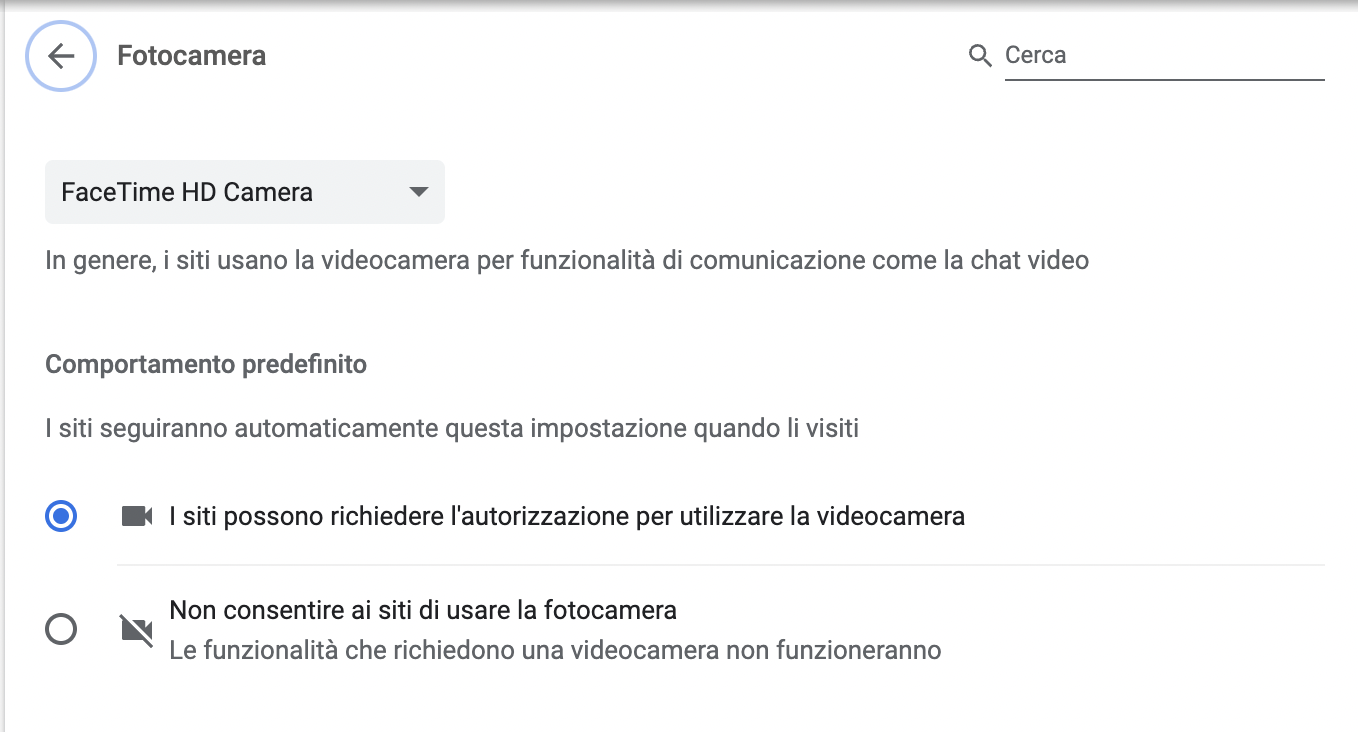
Task: Go back using the left arrow button
Action: [61, 56]
